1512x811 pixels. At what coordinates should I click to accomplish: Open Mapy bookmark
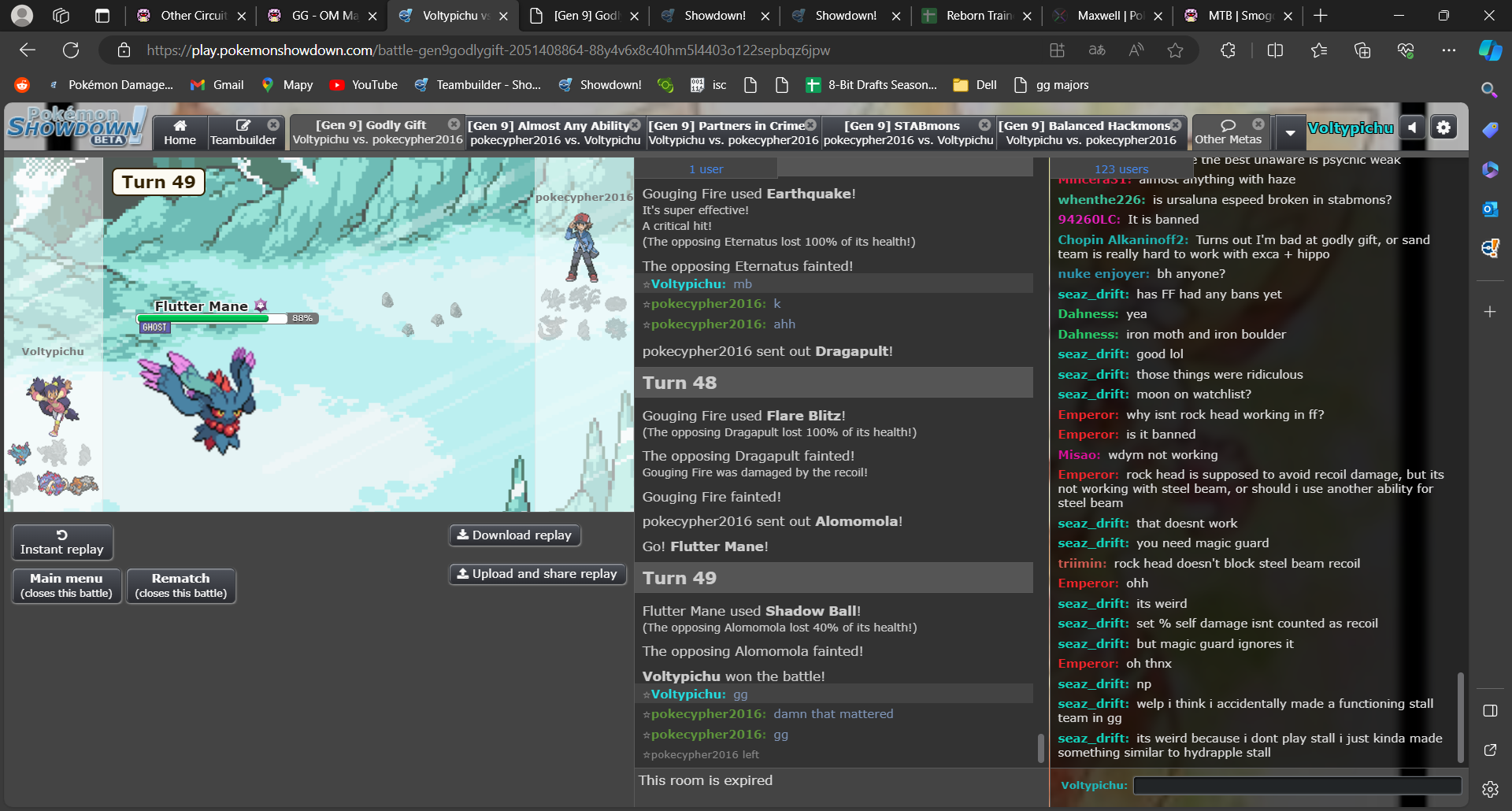click(x=287, y=85)
